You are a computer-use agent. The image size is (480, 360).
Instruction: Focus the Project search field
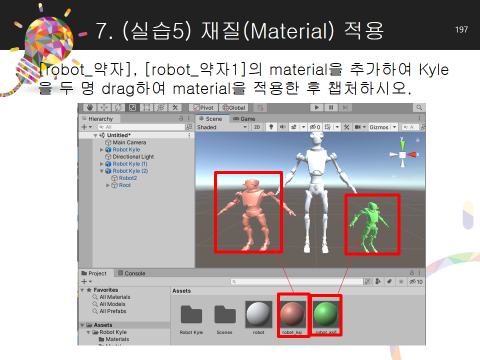point(296,282)
